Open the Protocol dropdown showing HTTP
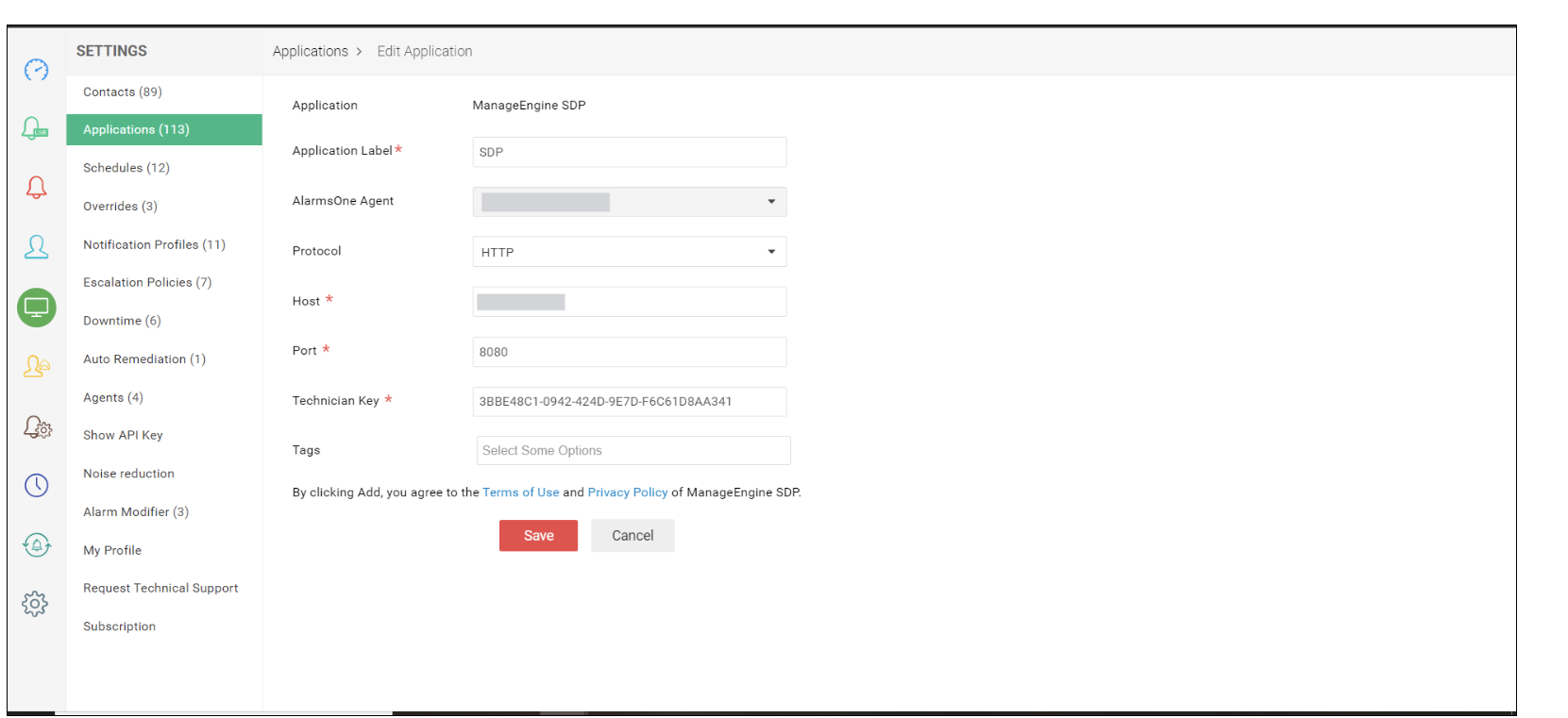The image size is (1568, 718). [629, 252]
